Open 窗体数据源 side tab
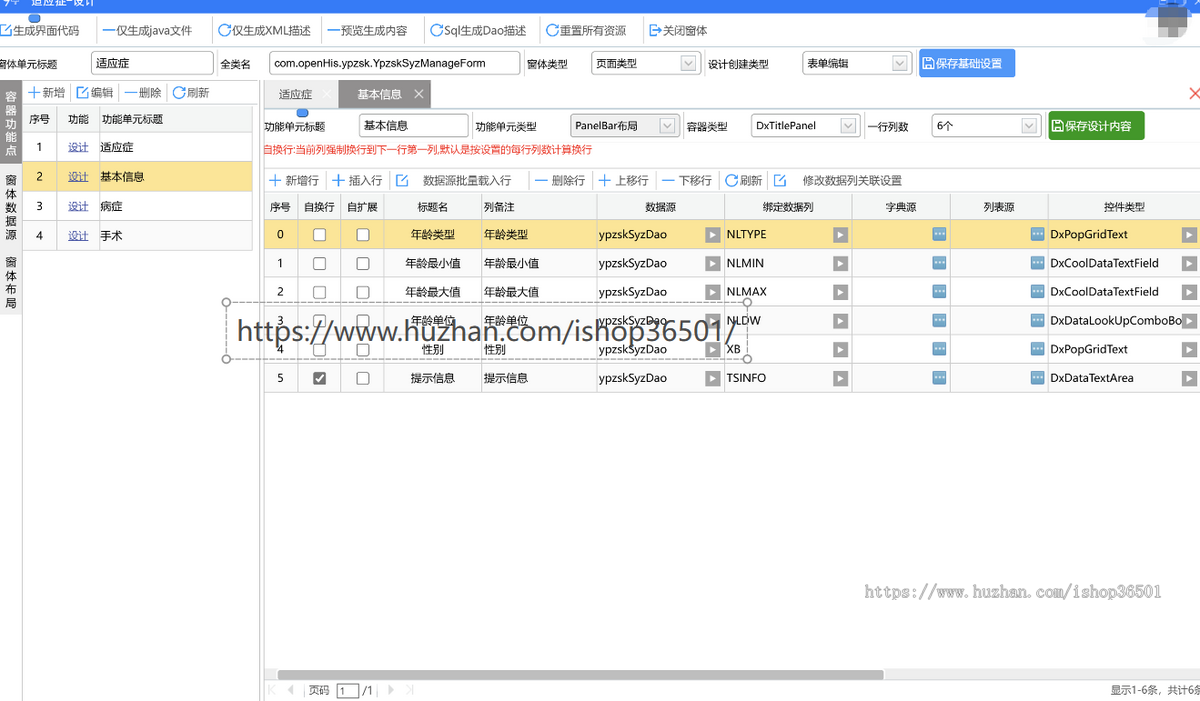 pyautogui.click(x=11, y=207)
